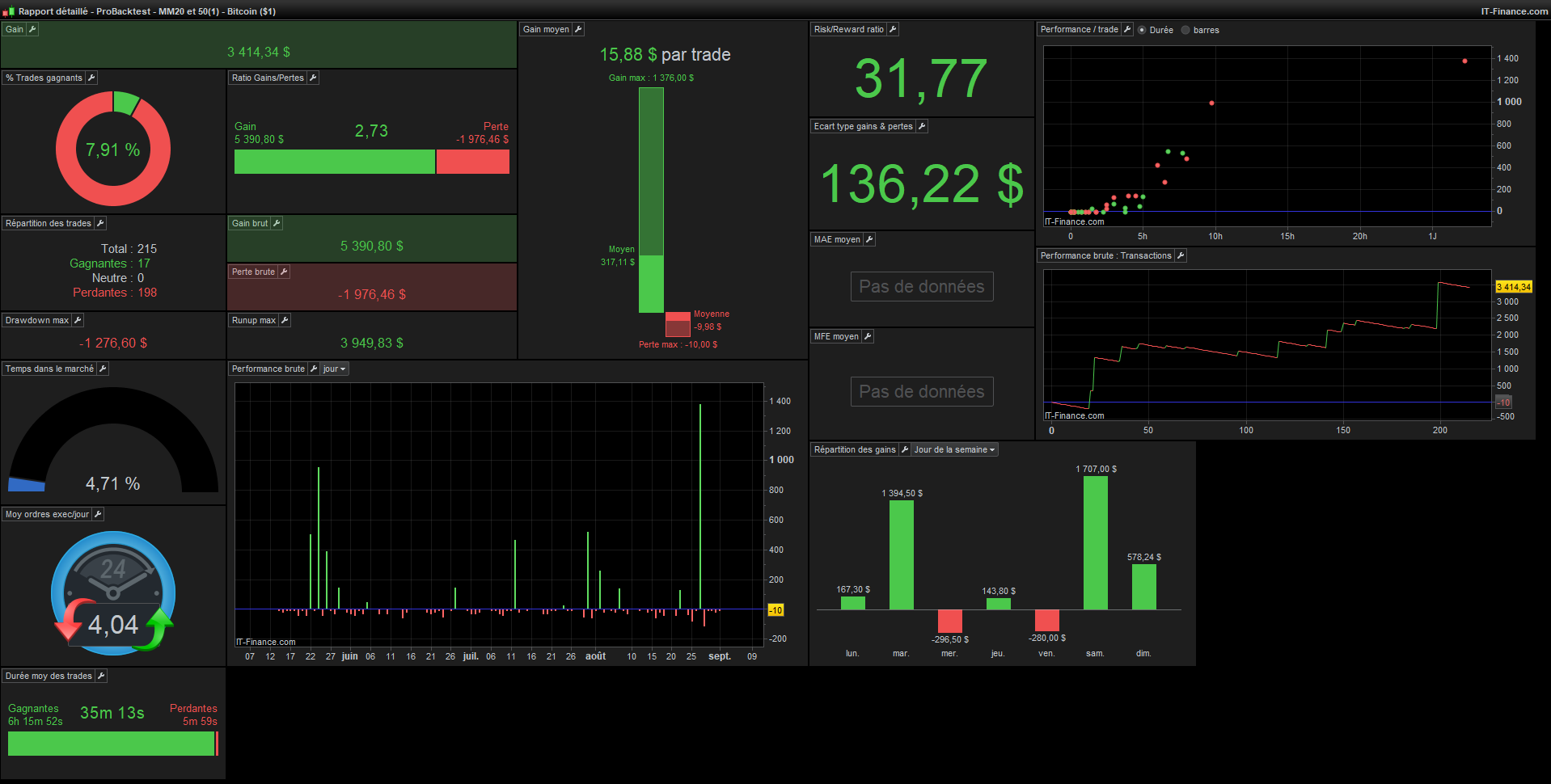The width and height of the screenshot is (1551, 784).
Task: Click the wrench beside Durée moy des trades
Action: pos(101,676)
